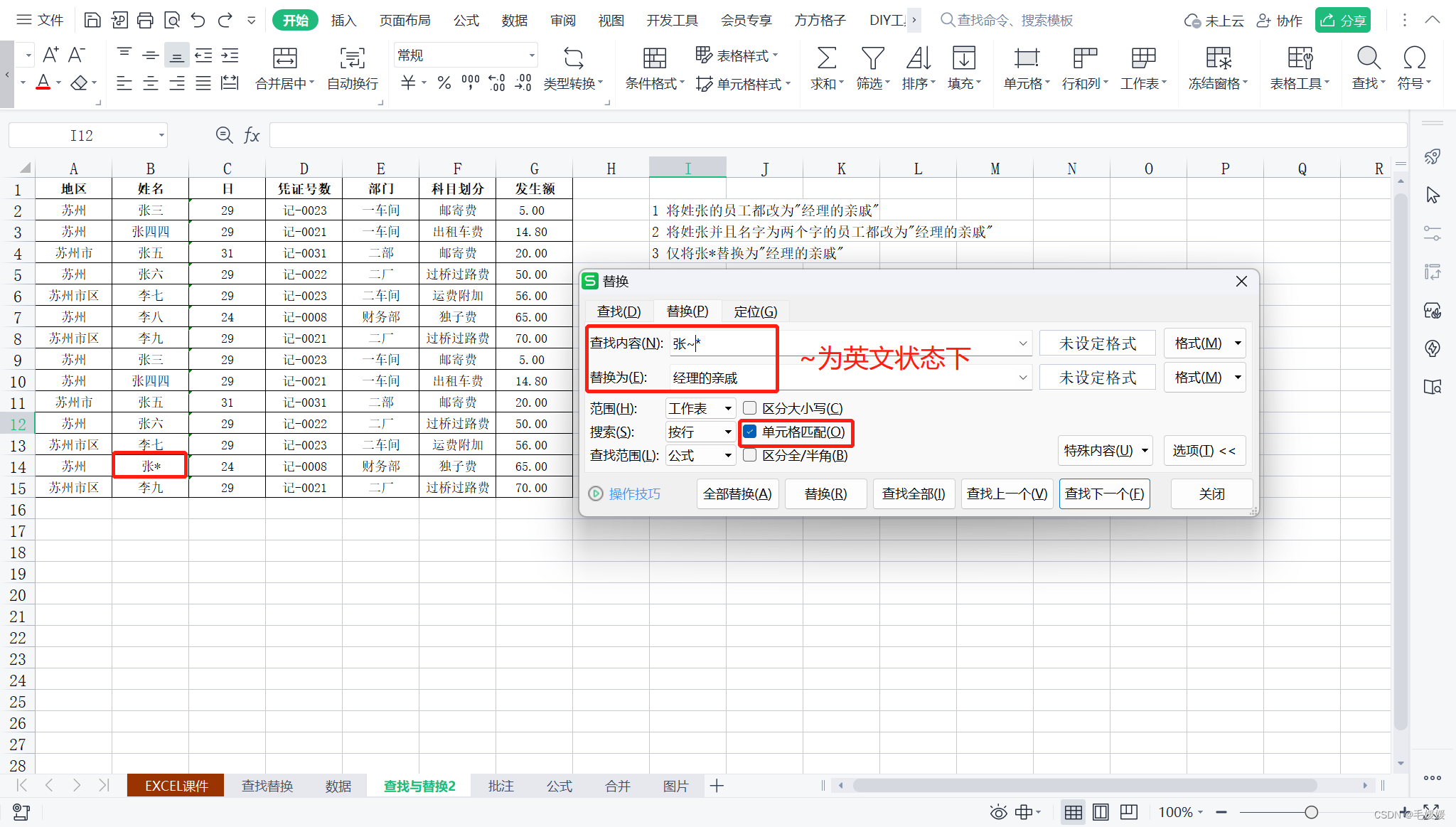
Task: Tick the 区分全/半角 checkbox
Action: coord(750,455)
